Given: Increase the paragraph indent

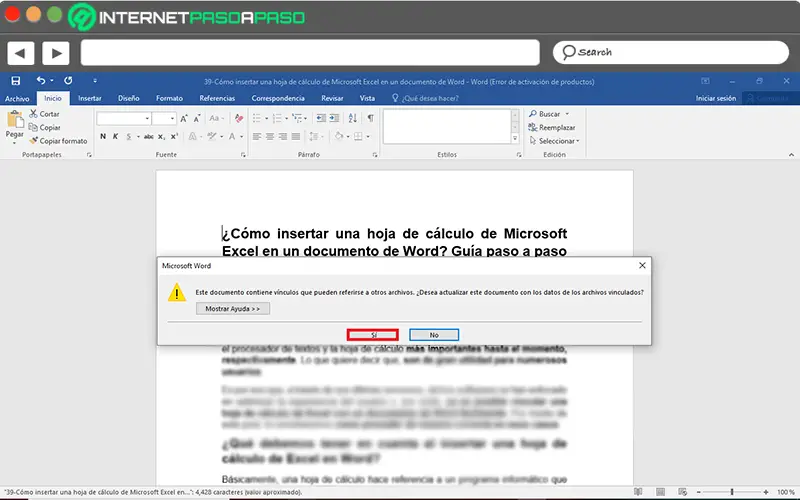Looking at the screenshot, I should [334, 118].
